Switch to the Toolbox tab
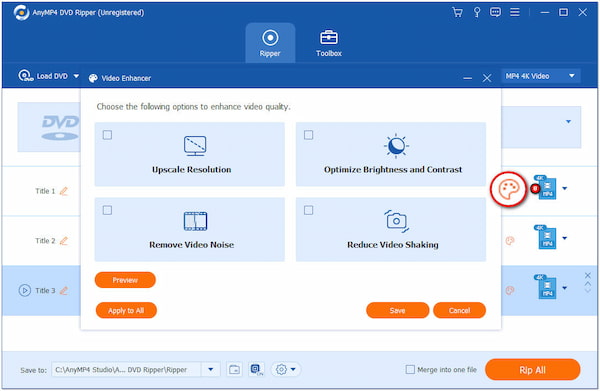Screen dimensions: 600x391 coord(329,43)
